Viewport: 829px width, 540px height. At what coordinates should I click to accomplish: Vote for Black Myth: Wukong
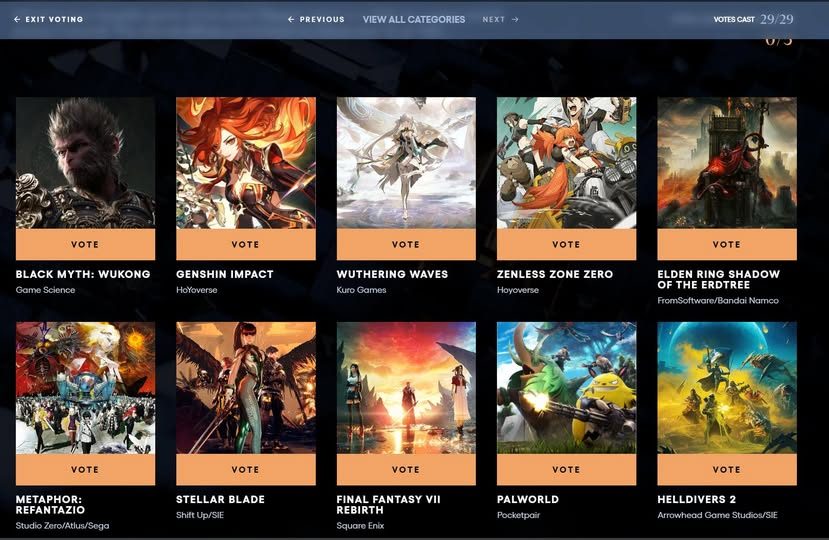click(x=85, y=244)
